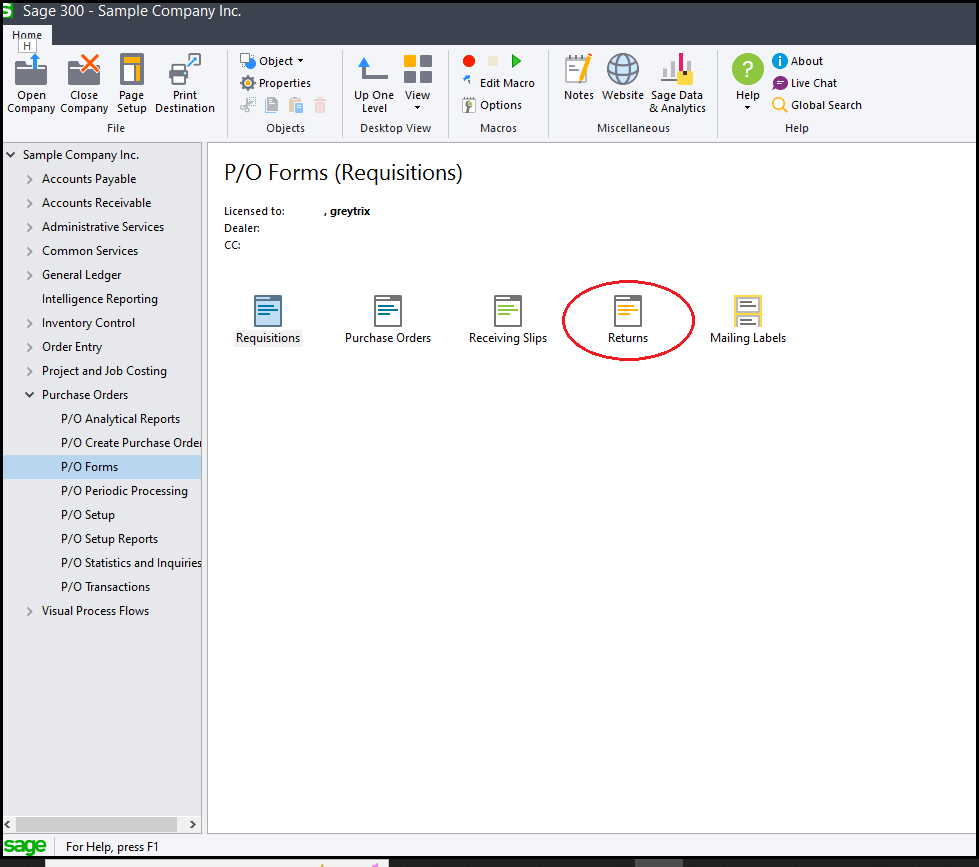Open Global Search
The image size is (979, 867).
pos(817,105)
